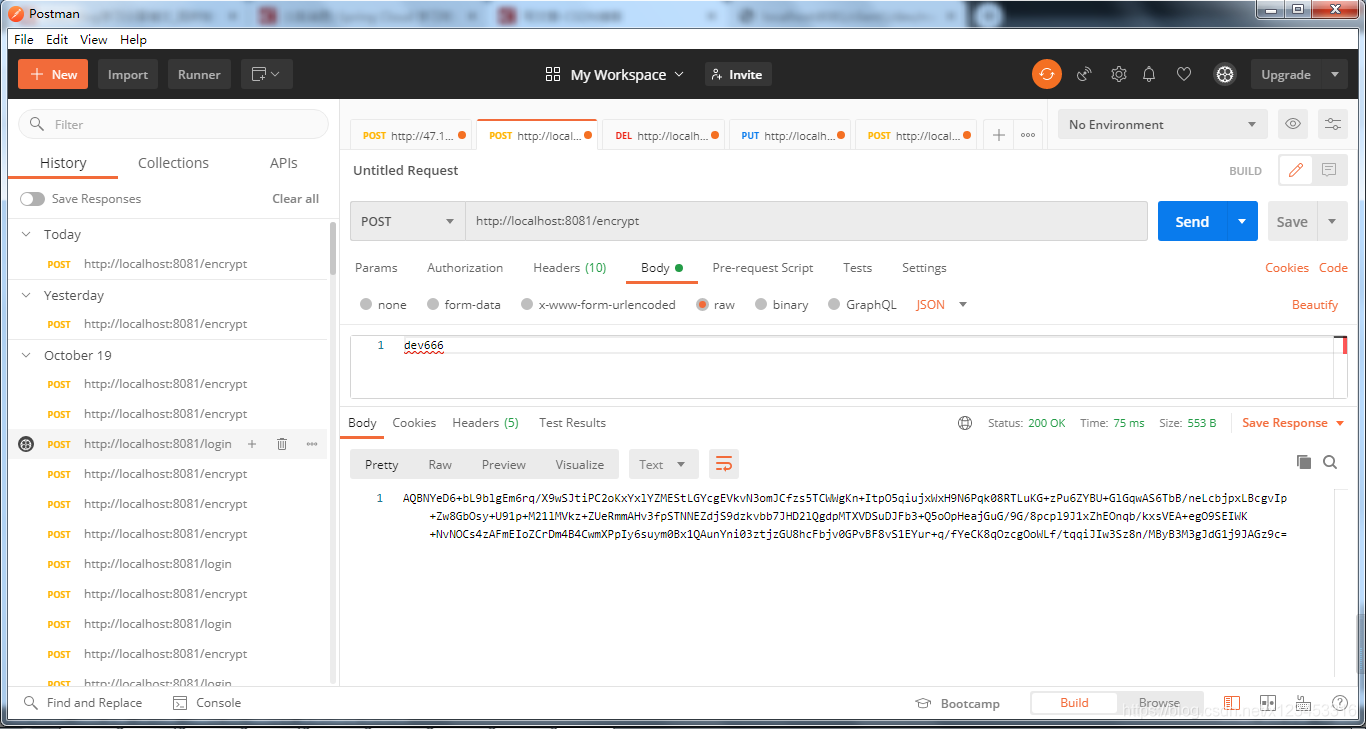Add the login request to collection
Image resolution: width=1366 pixels, height=729 pixels.
tap(252, 444)
